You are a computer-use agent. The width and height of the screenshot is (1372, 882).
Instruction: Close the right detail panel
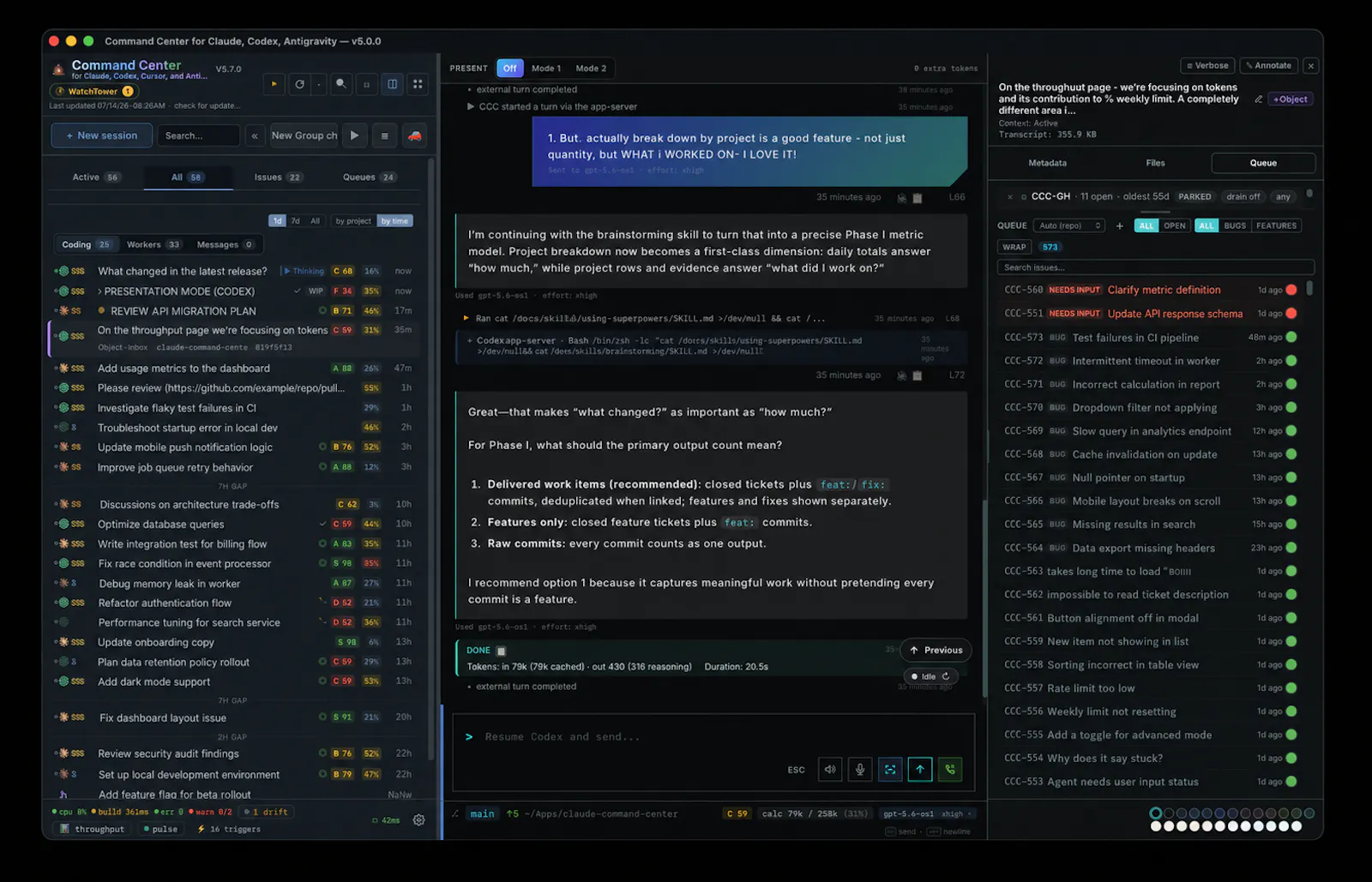[1311, 66]
